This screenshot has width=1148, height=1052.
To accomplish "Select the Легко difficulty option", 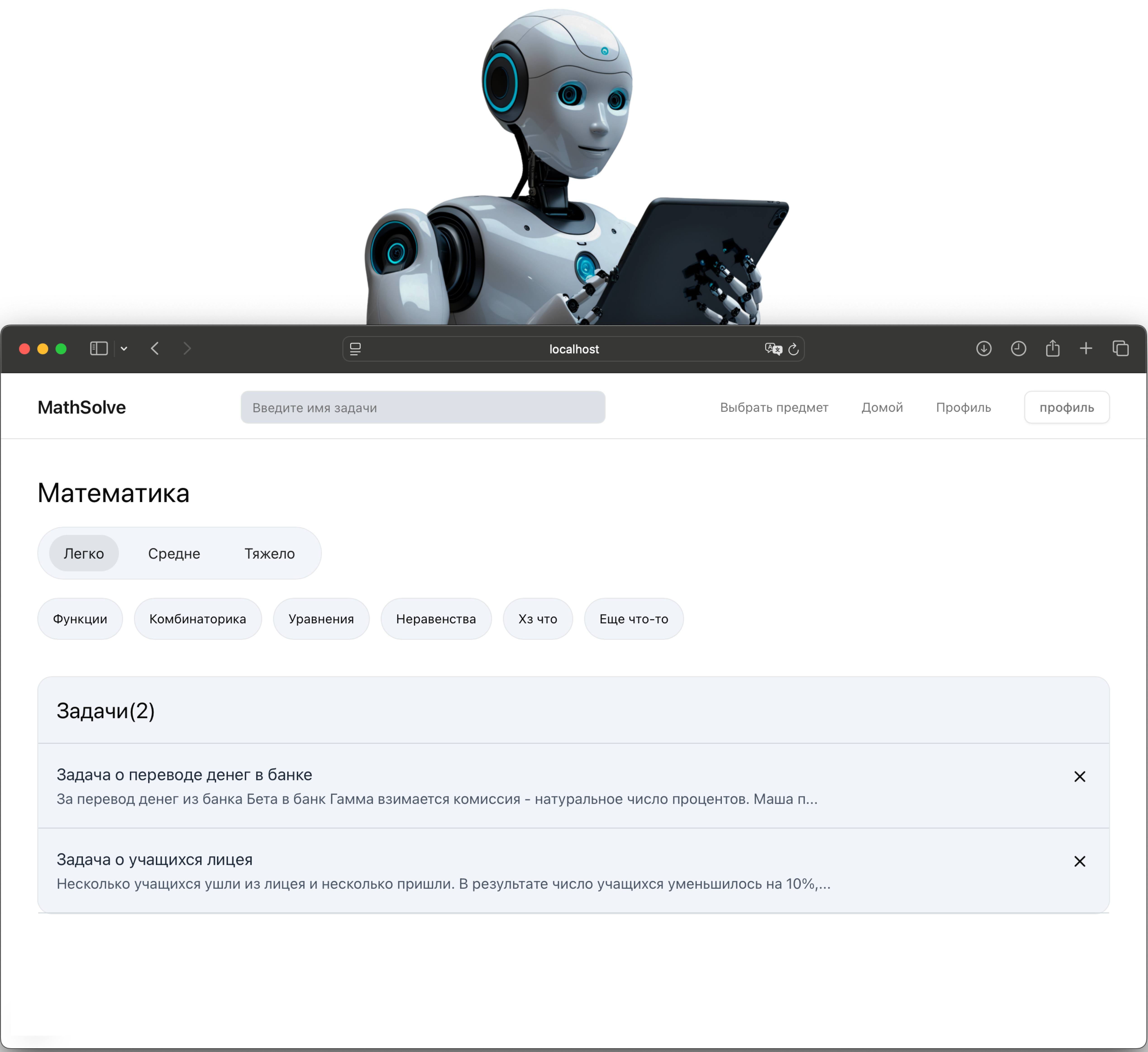I will pos(84,553).
